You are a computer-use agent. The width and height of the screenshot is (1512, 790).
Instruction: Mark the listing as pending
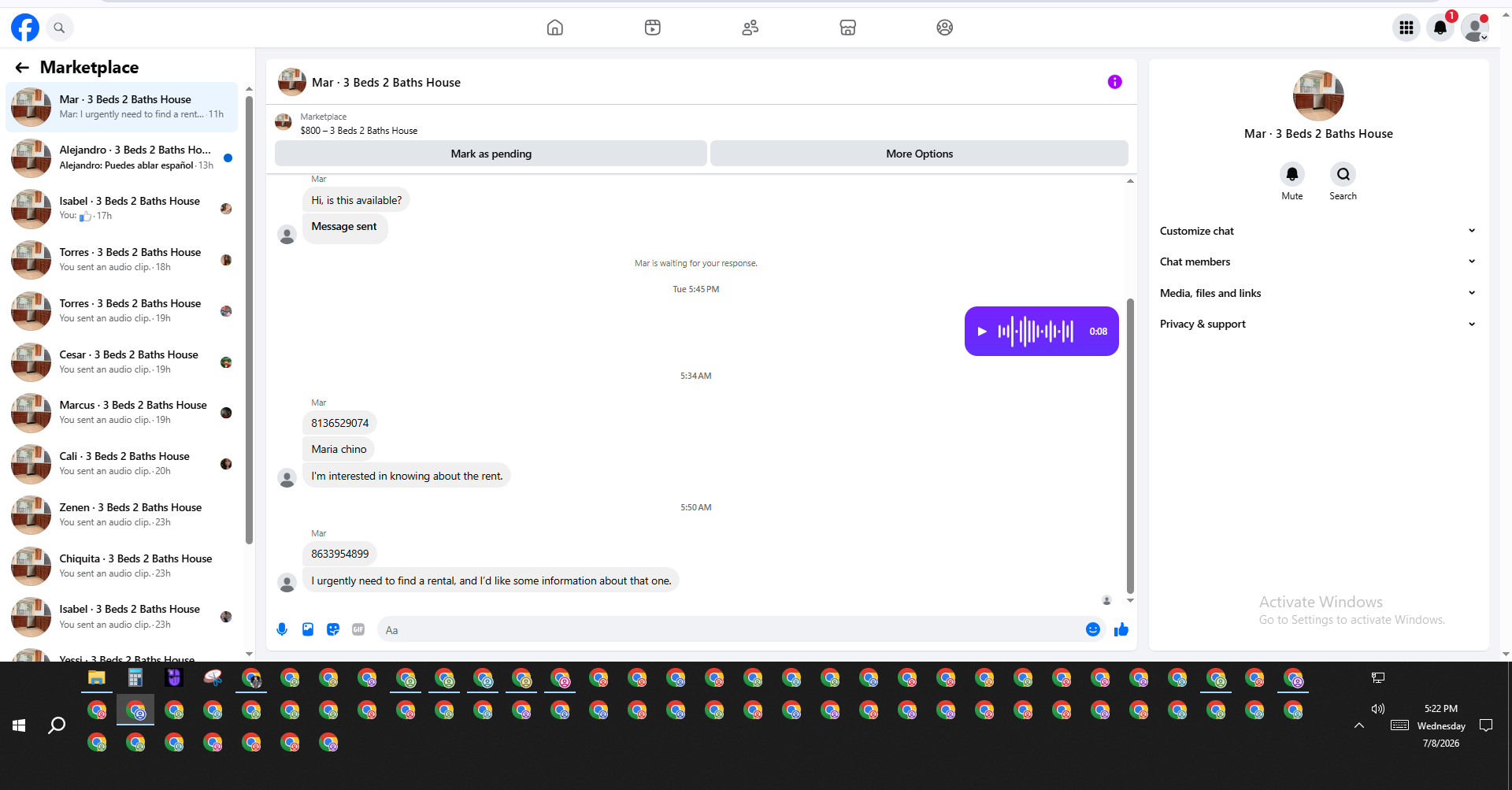click(491, 154)
